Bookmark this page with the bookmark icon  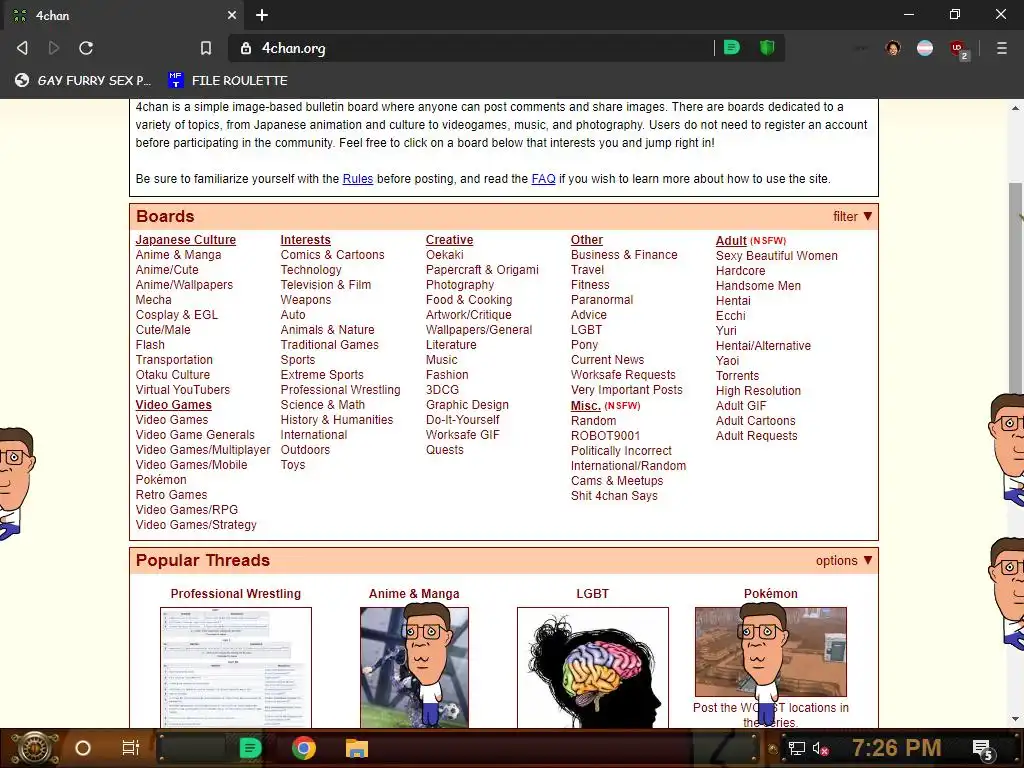click(206, 48)
